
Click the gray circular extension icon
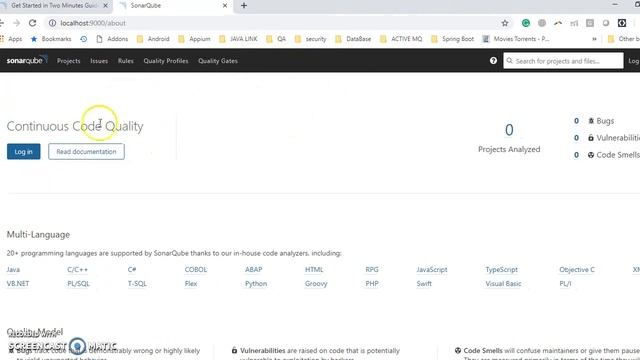click(x=542, y=23)
